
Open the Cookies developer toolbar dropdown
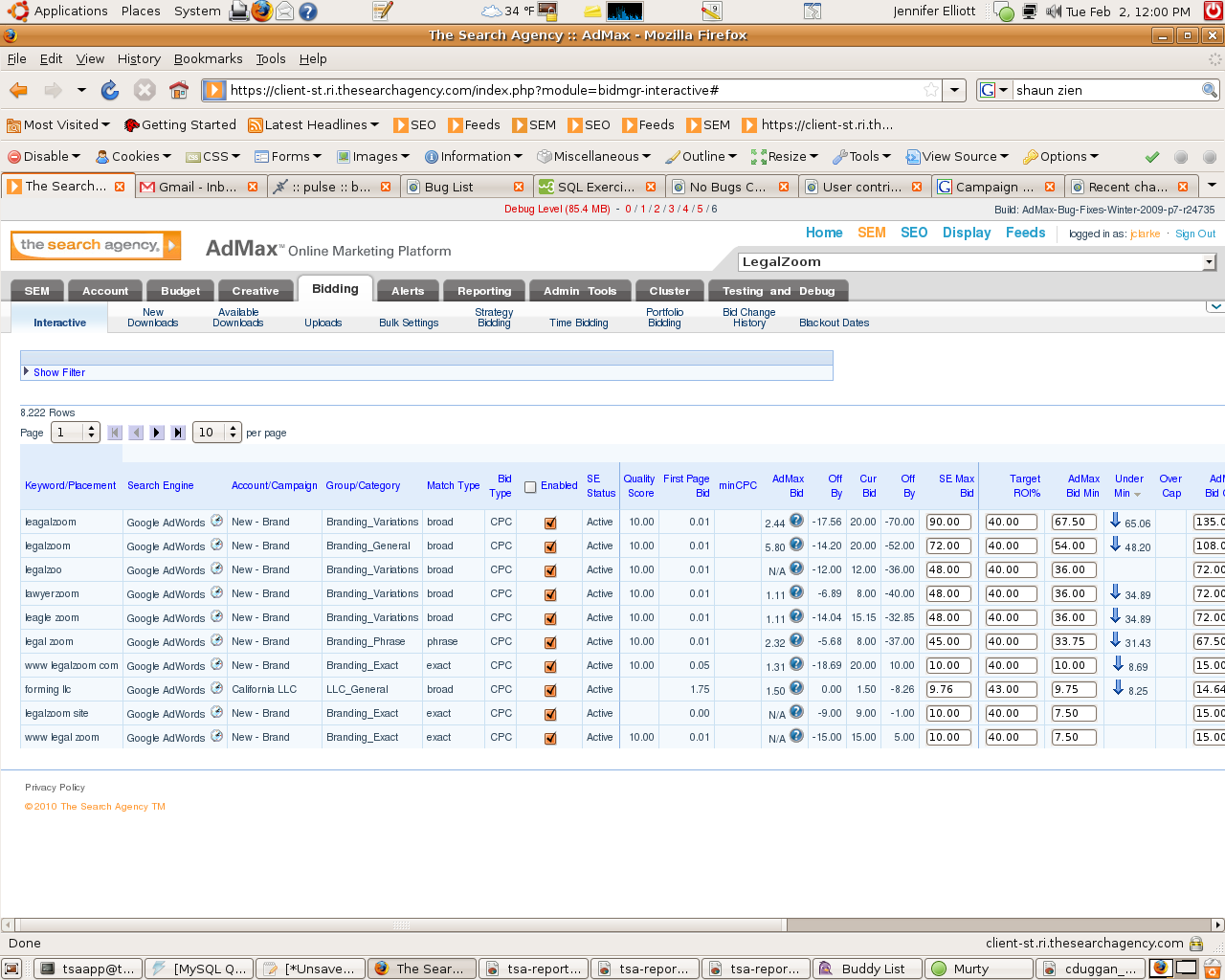point(133,157)
